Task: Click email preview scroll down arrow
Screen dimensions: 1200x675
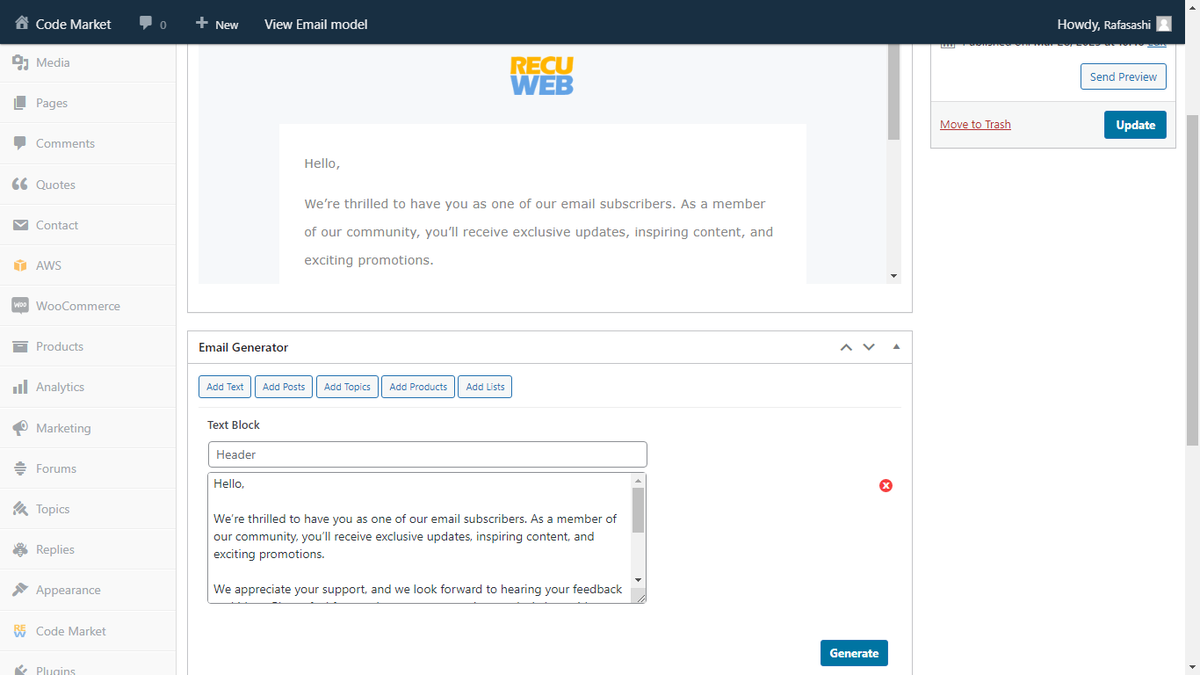Action: [x=894, y=276]
